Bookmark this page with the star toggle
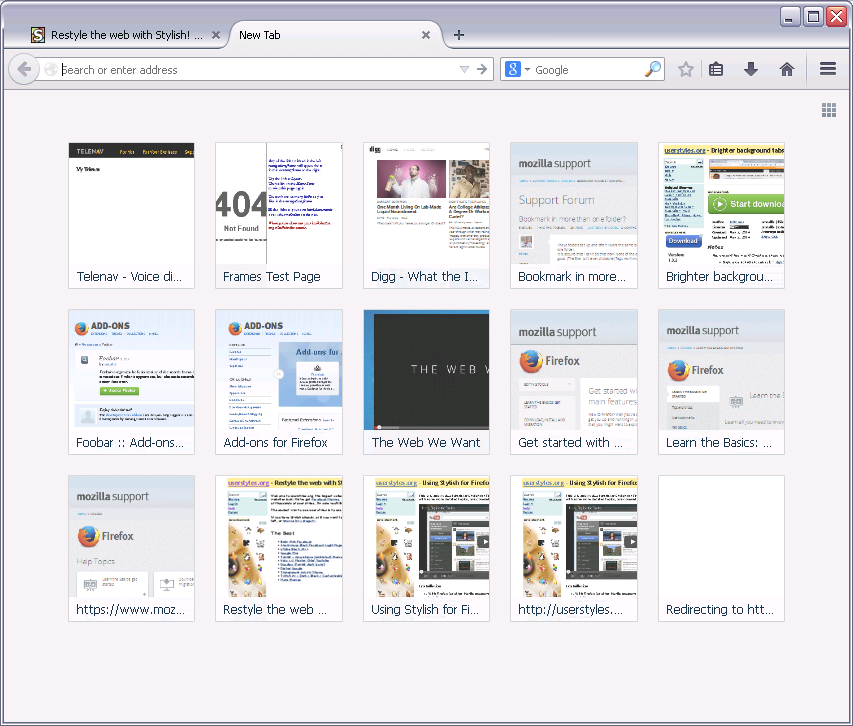The image size is (853, 726). 684,68
